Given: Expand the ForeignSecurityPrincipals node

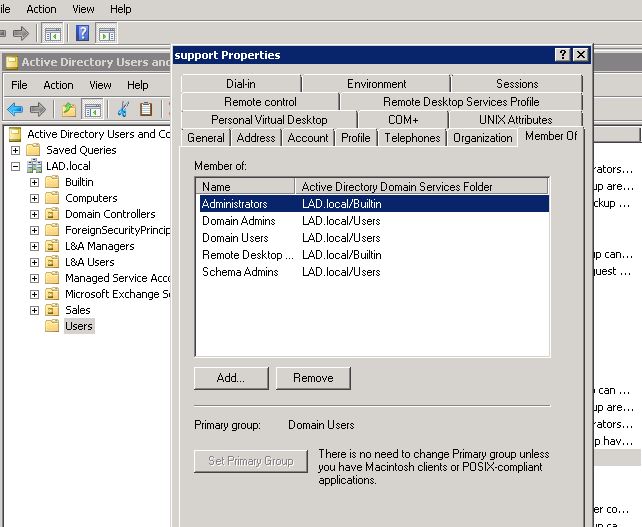Looking at the screenshot, I should pyautogui.click(x=34, y=230).
